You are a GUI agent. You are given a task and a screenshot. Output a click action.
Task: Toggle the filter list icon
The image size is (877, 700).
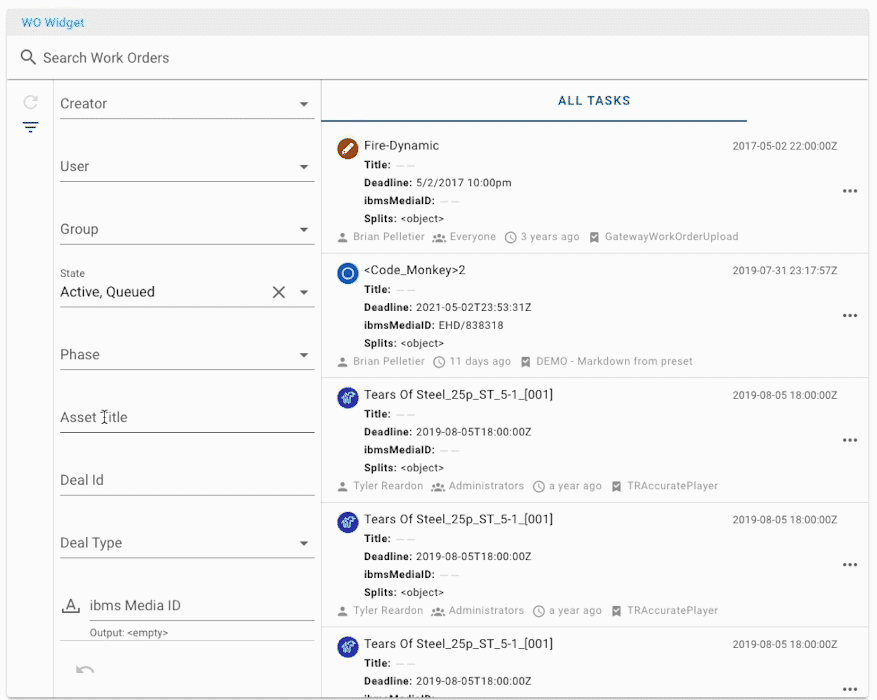30,127
